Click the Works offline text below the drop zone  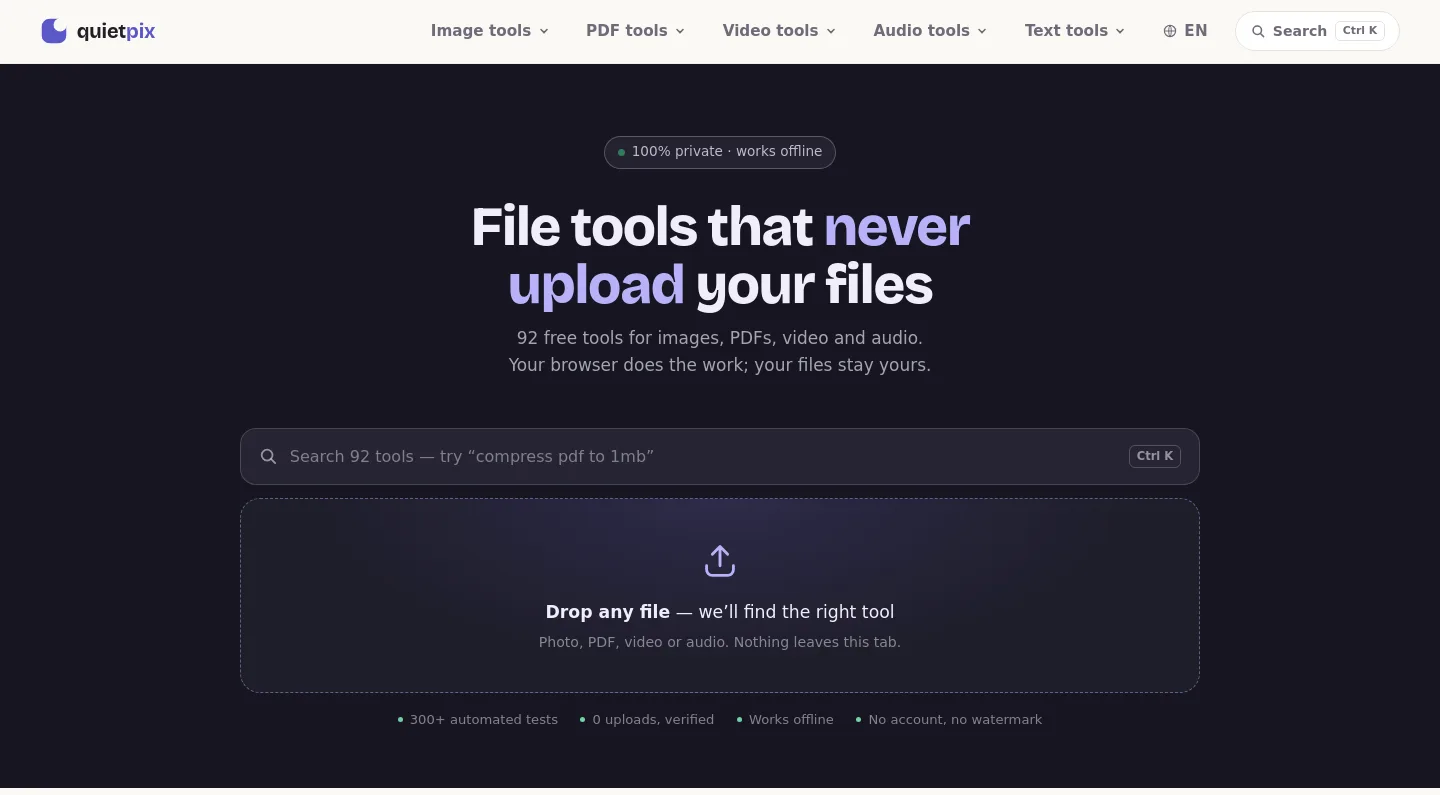[x=791, y=720]
